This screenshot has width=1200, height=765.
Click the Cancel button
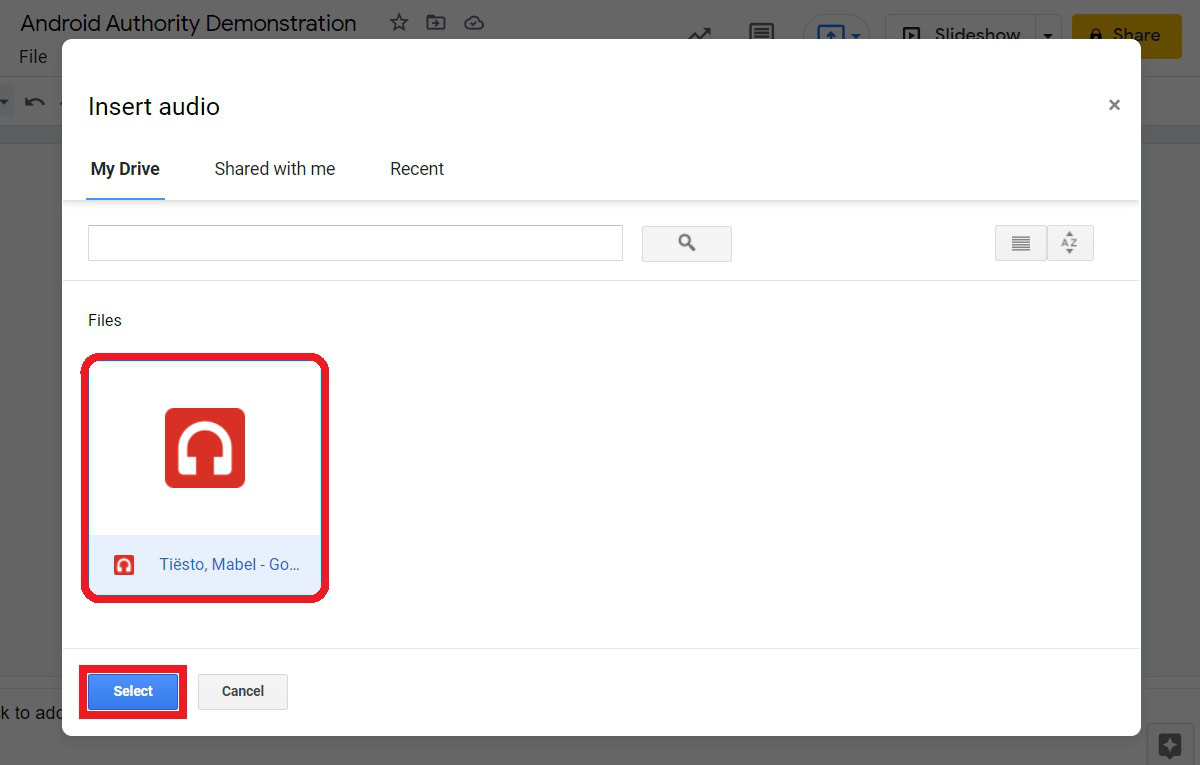click(x=243, y=691)
